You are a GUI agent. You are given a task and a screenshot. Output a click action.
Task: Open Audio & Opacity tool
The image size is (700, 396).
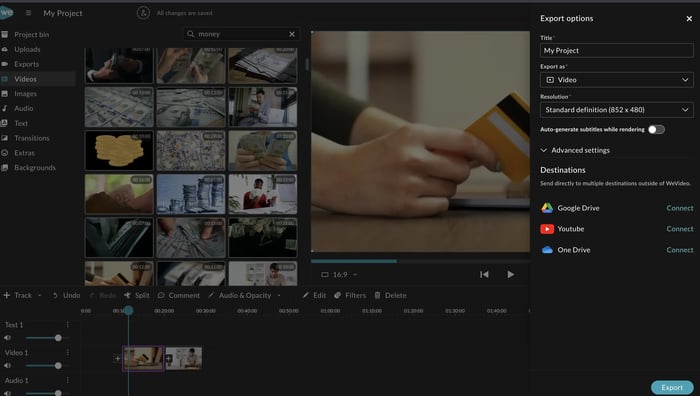240,295
